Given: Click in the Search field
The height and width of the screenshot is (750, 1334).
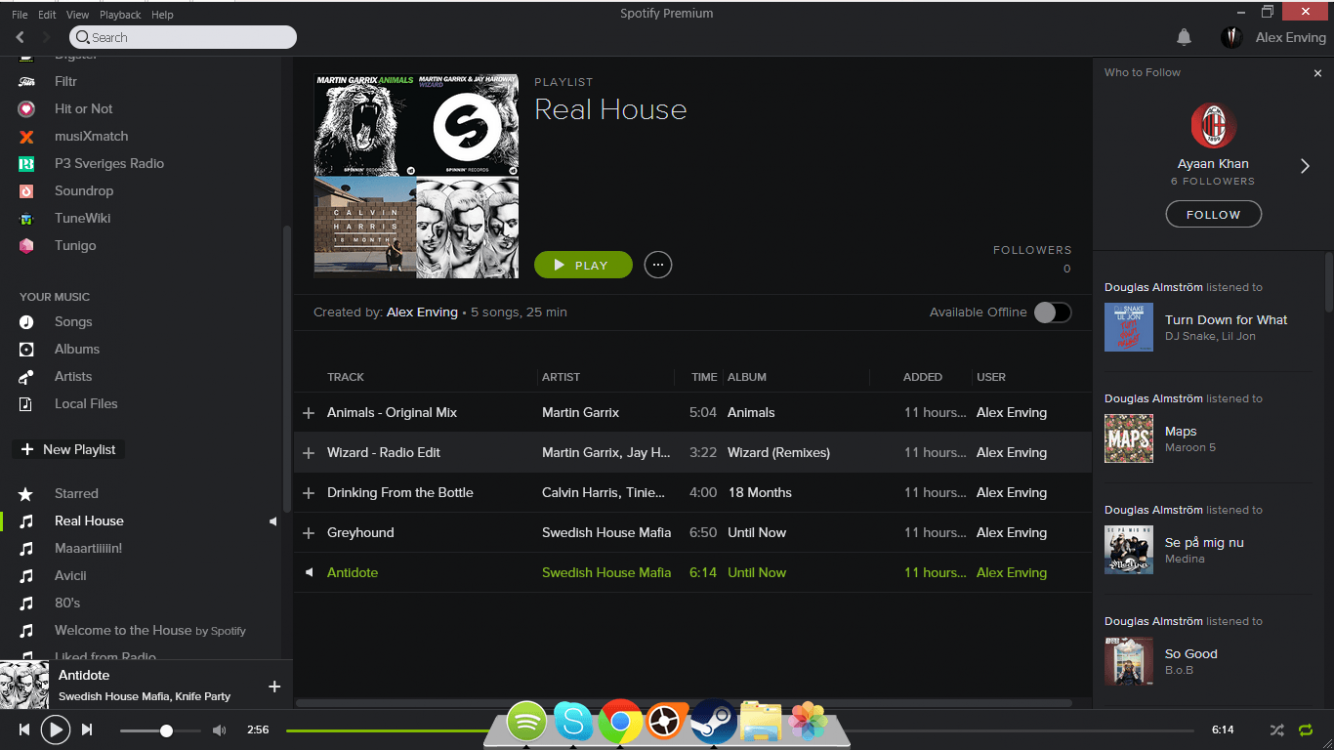Looking at the screenshot, I should click(x=183, y=37).
